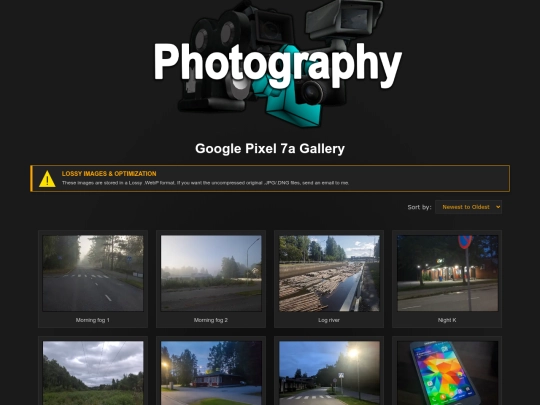
Task: Open the Sort by dropdown menu
Action: 468,207
